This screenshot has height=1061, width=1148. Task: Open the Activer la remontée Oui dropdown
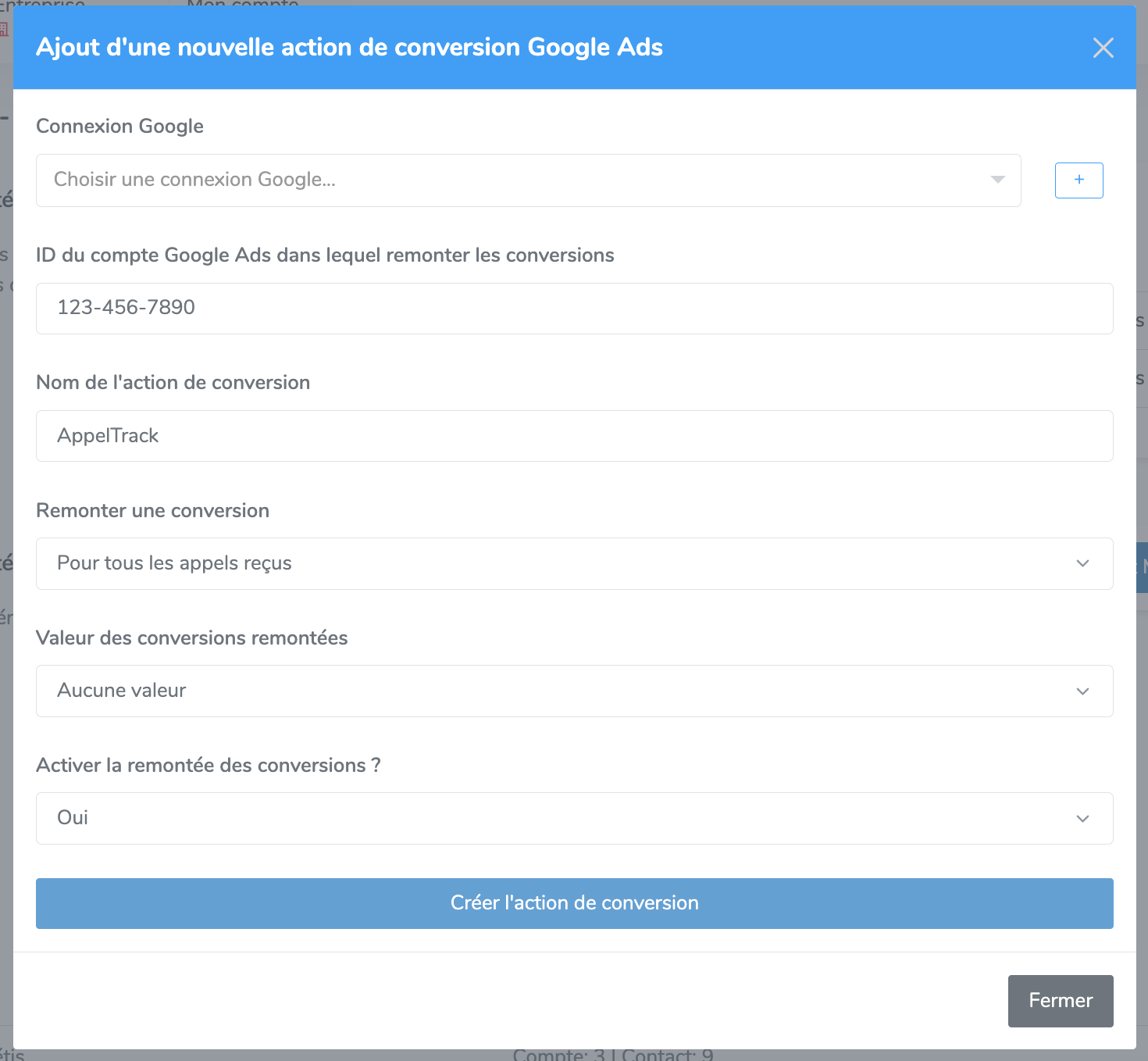click(575, 818)
